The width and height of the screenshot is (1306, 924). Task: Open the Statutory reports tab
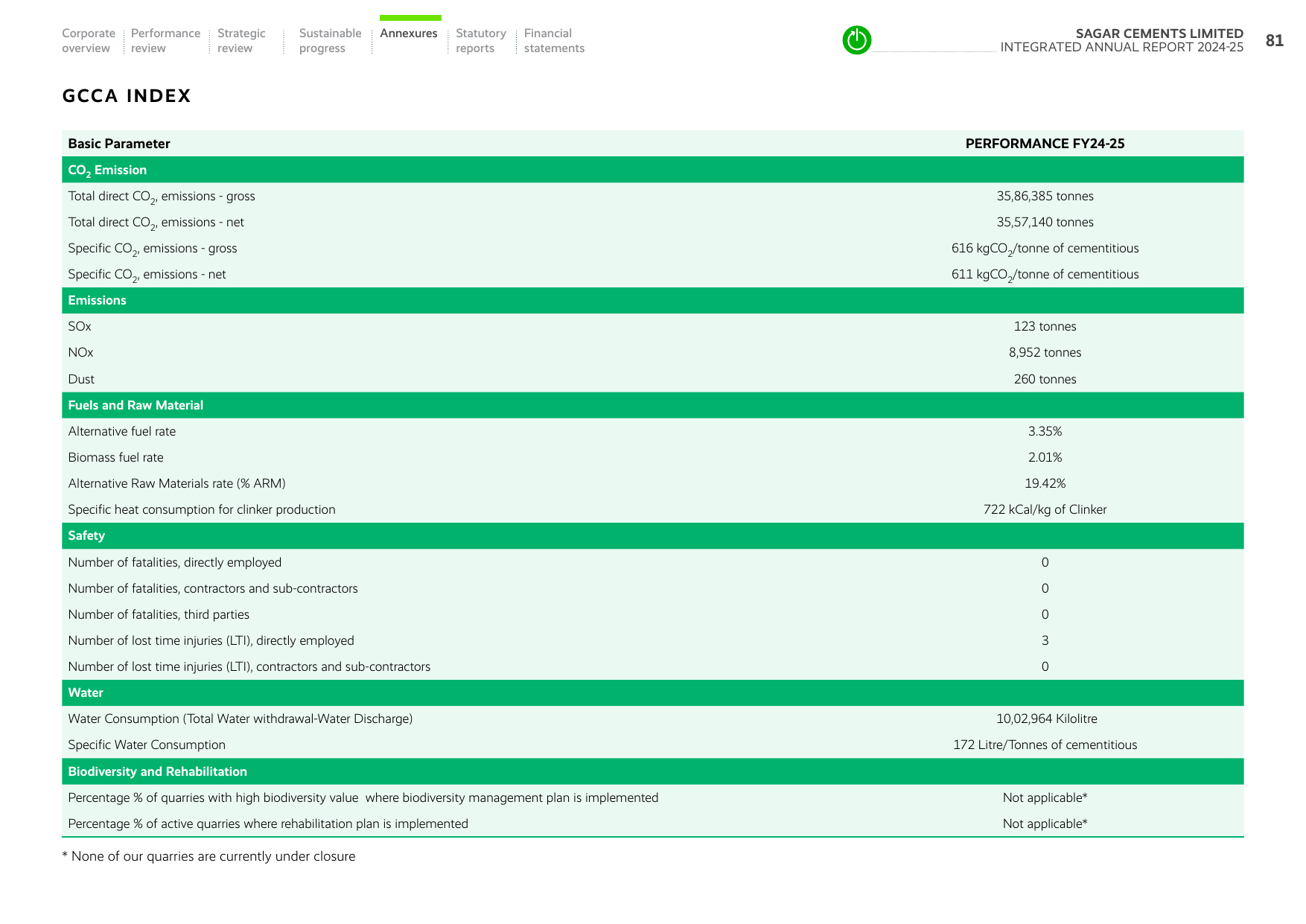pyautogui.click(x=481, y=41)
